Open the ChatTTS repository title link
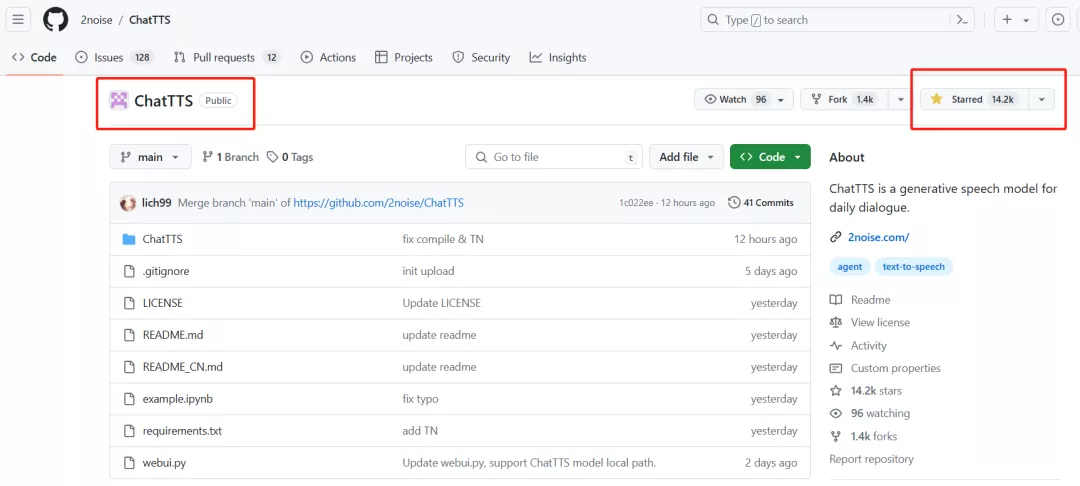Viewport: 1080px width, 486px height. click(163, 101)
